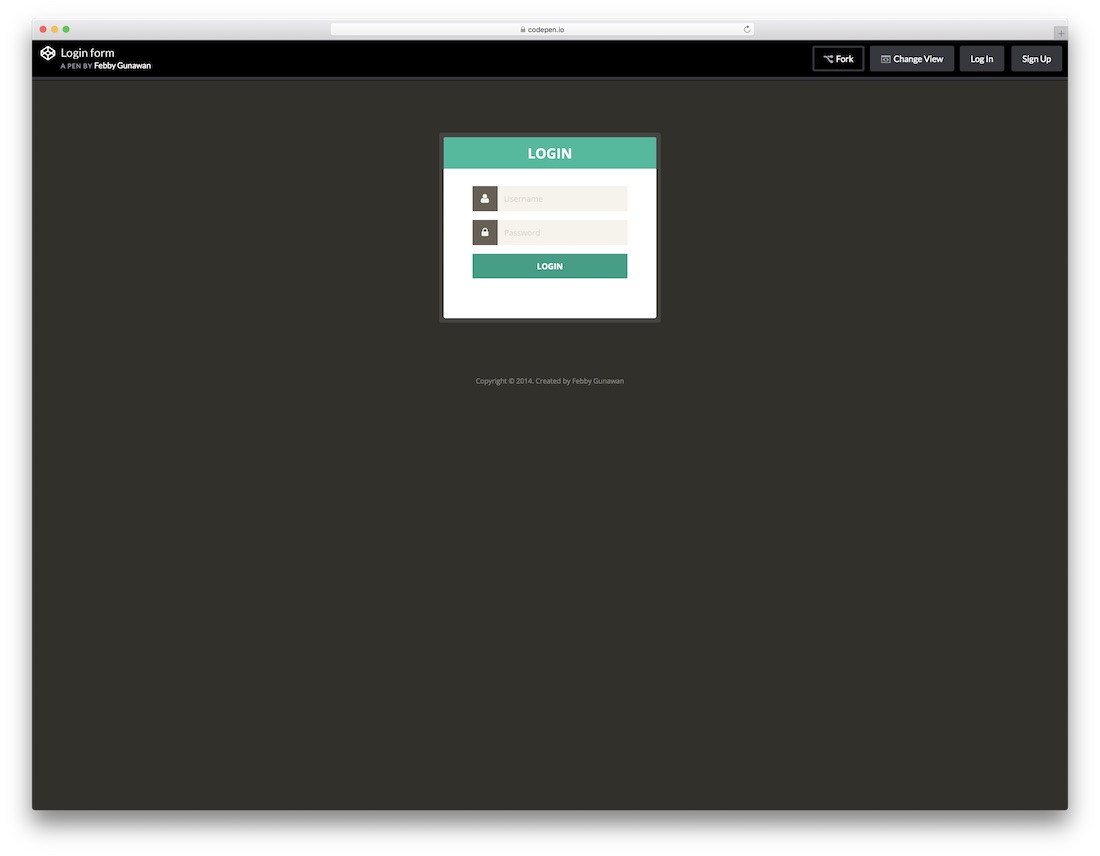The image size is (1100, 856).
Task: Focus the Password input field
Action: pyautogui.click(x=562, y=232)
